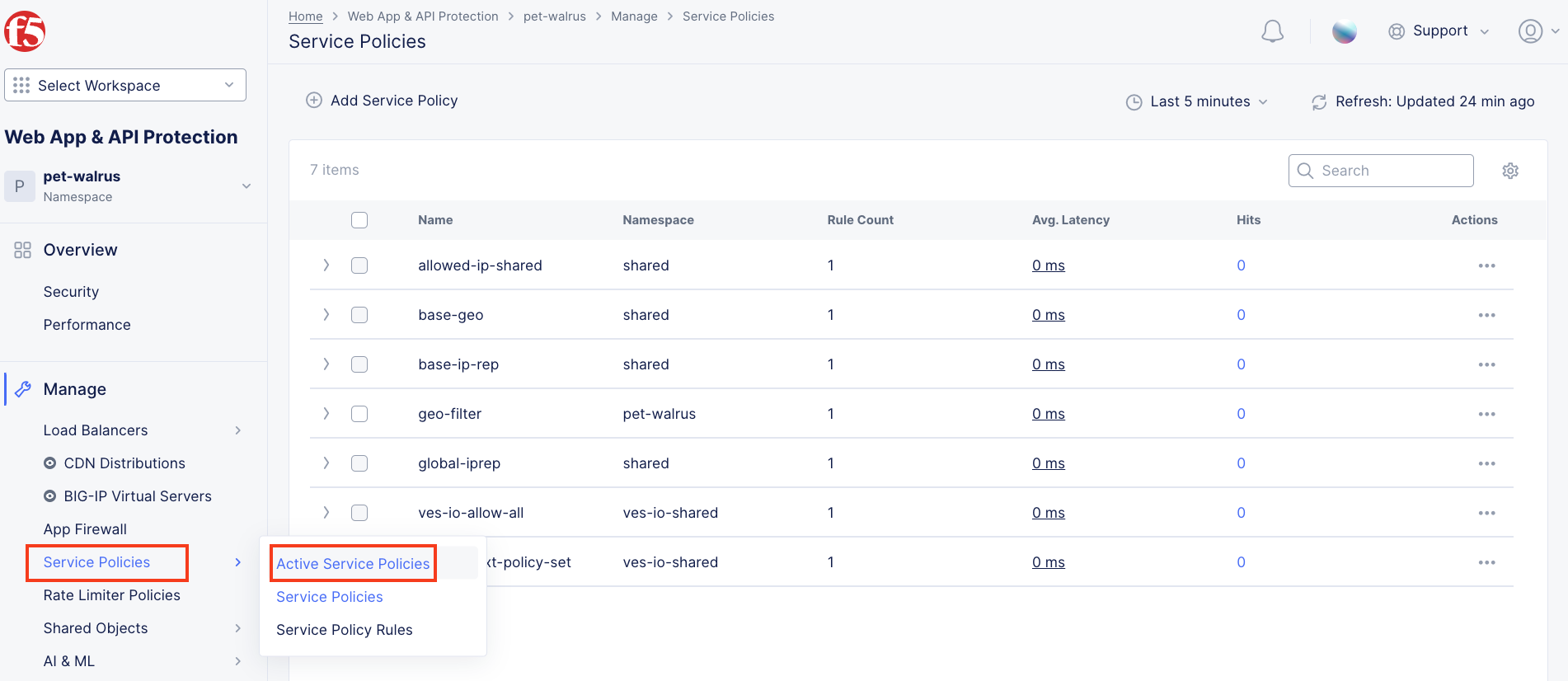The image size is (1568, 681).
Task: Select the allowed-ip-shared row checkbox
Action: click(359, 265)
